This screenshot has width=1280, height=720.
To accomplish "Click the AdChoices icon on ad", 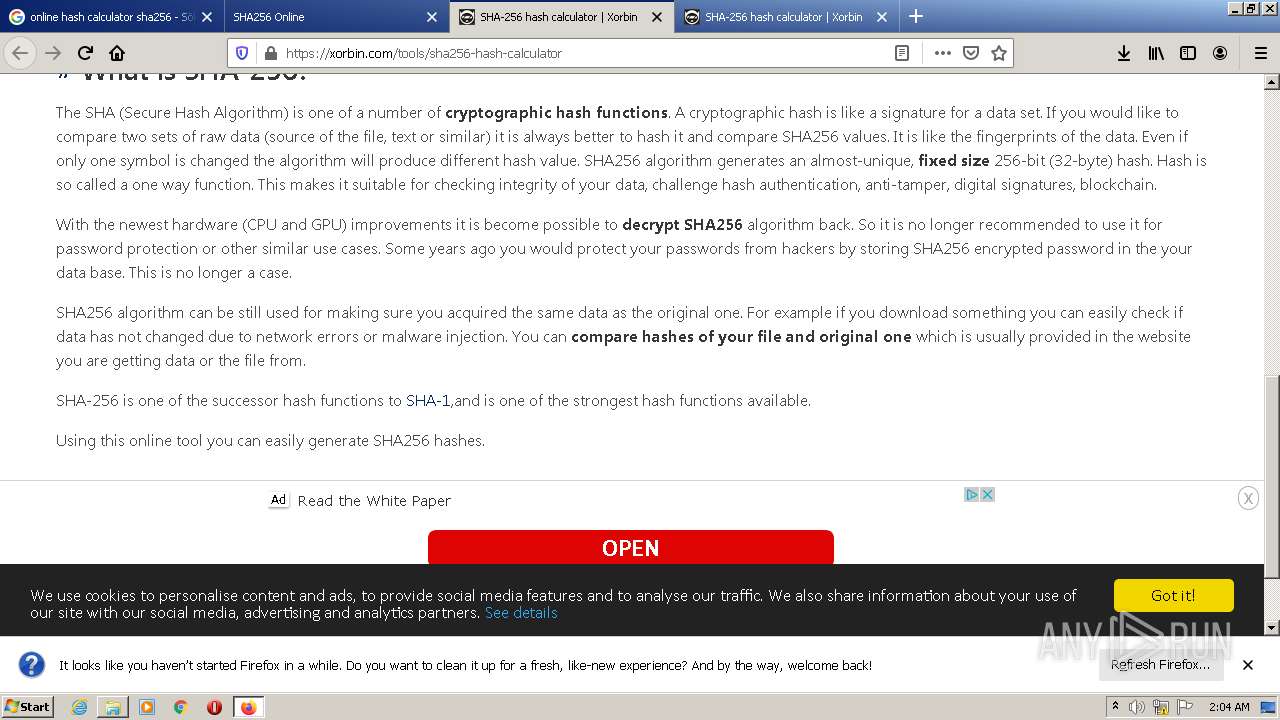I will click(971, 494).
